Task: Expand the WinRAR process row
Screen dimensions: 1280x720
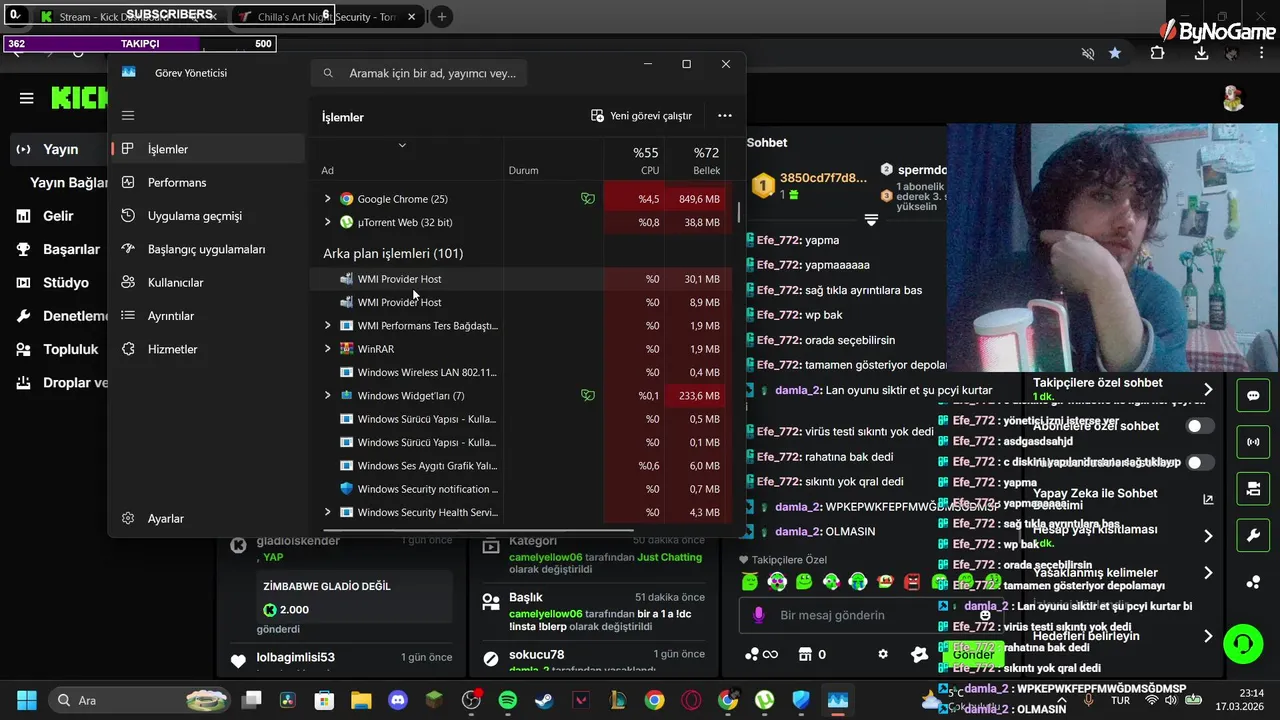Action: pyautogui.click(x=327, y=349)
